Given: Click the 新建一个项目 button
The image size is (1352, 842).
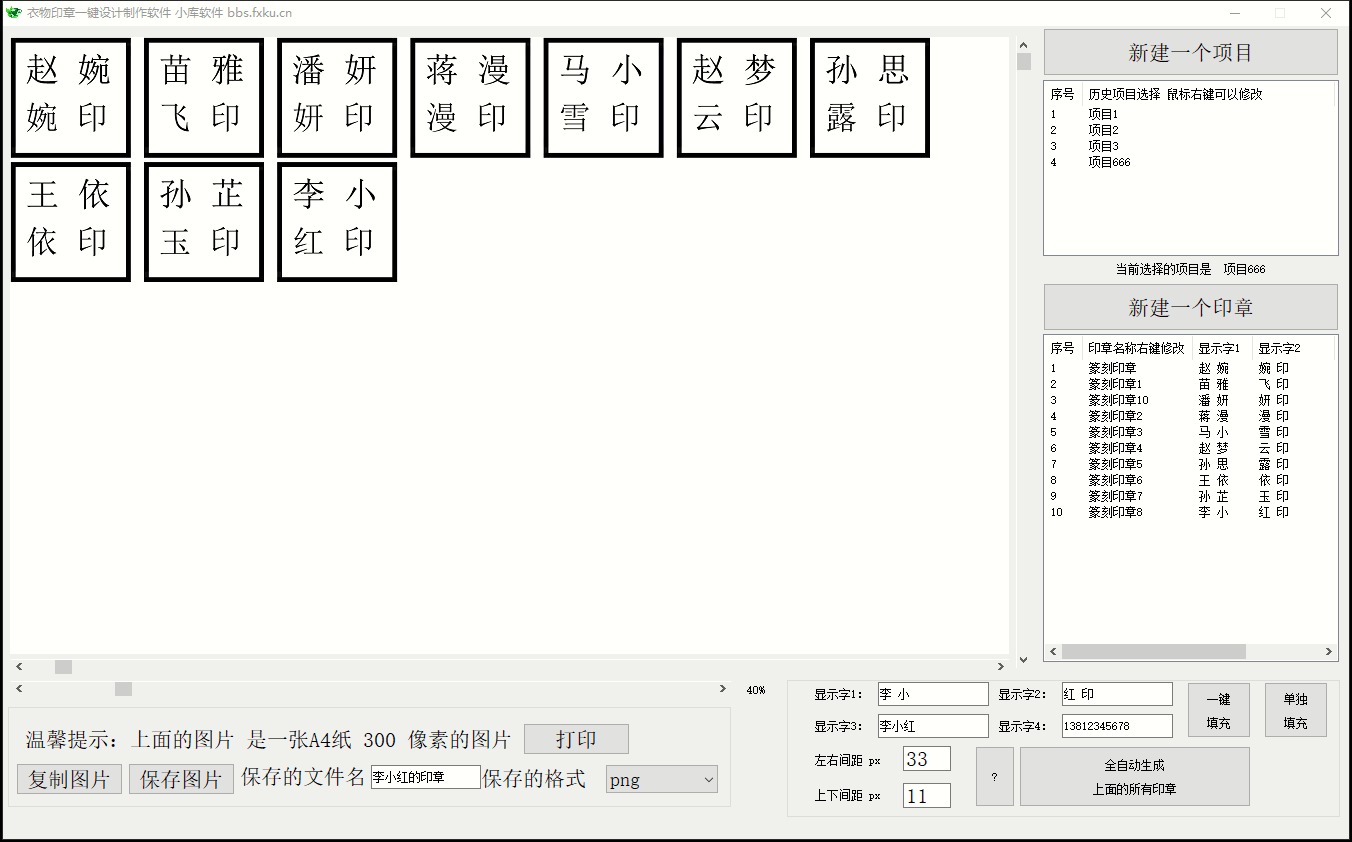Looking at the screenshot, I should coord(1190,52).
